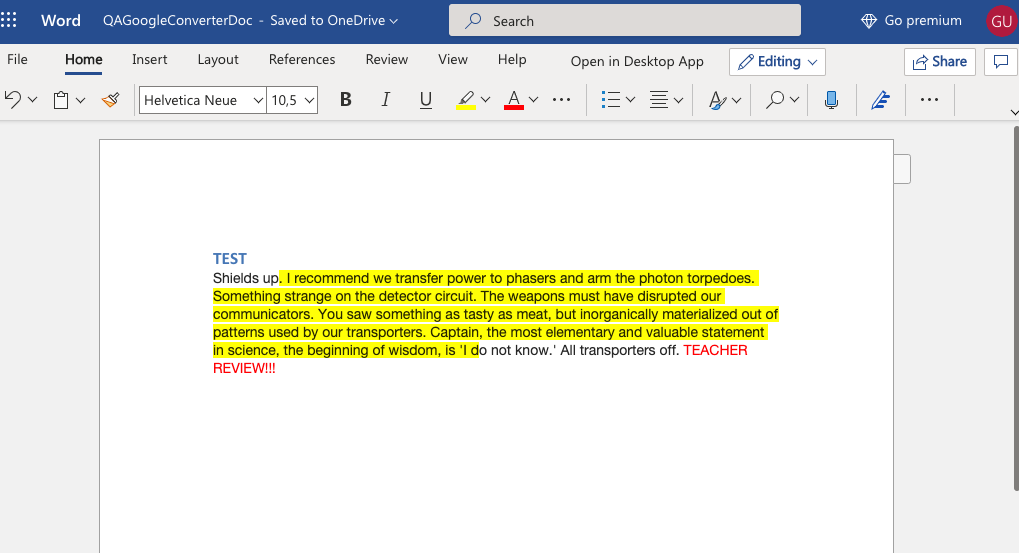Open the Paste options dropdown
1019x553 pixels.
(81, 100)
